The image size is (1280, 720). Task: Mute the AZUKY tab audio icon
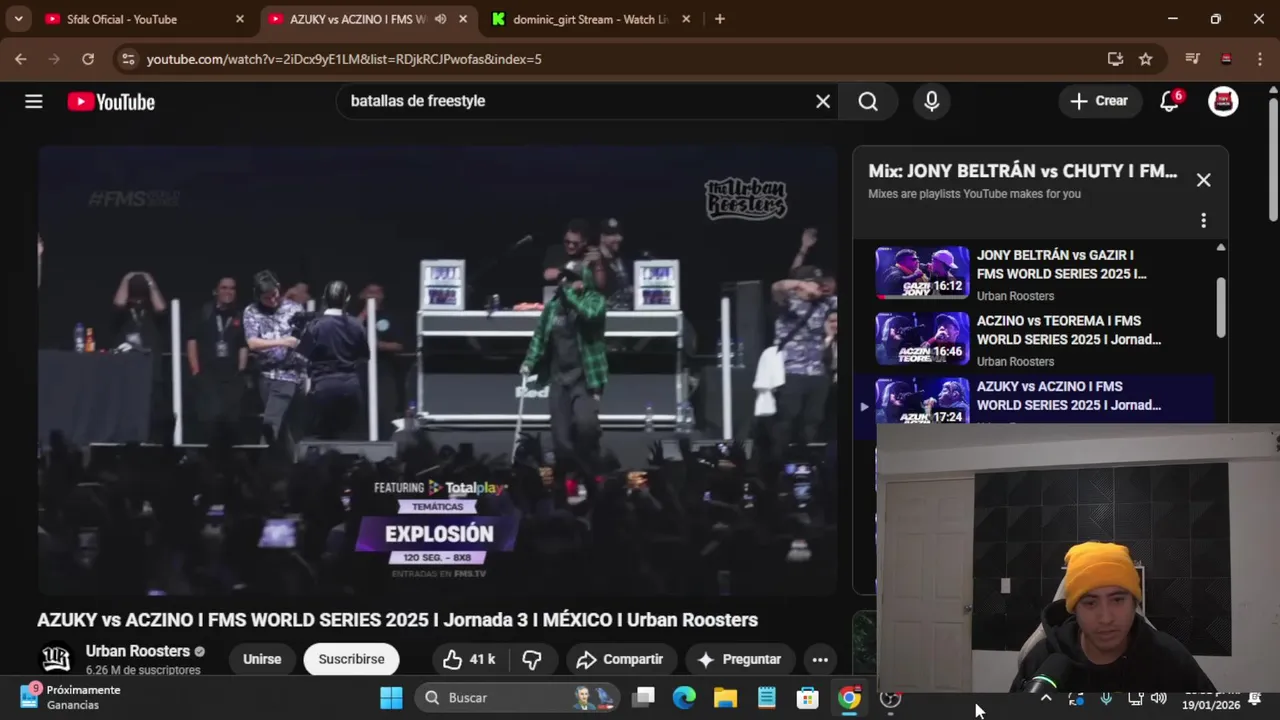[440, 19]
